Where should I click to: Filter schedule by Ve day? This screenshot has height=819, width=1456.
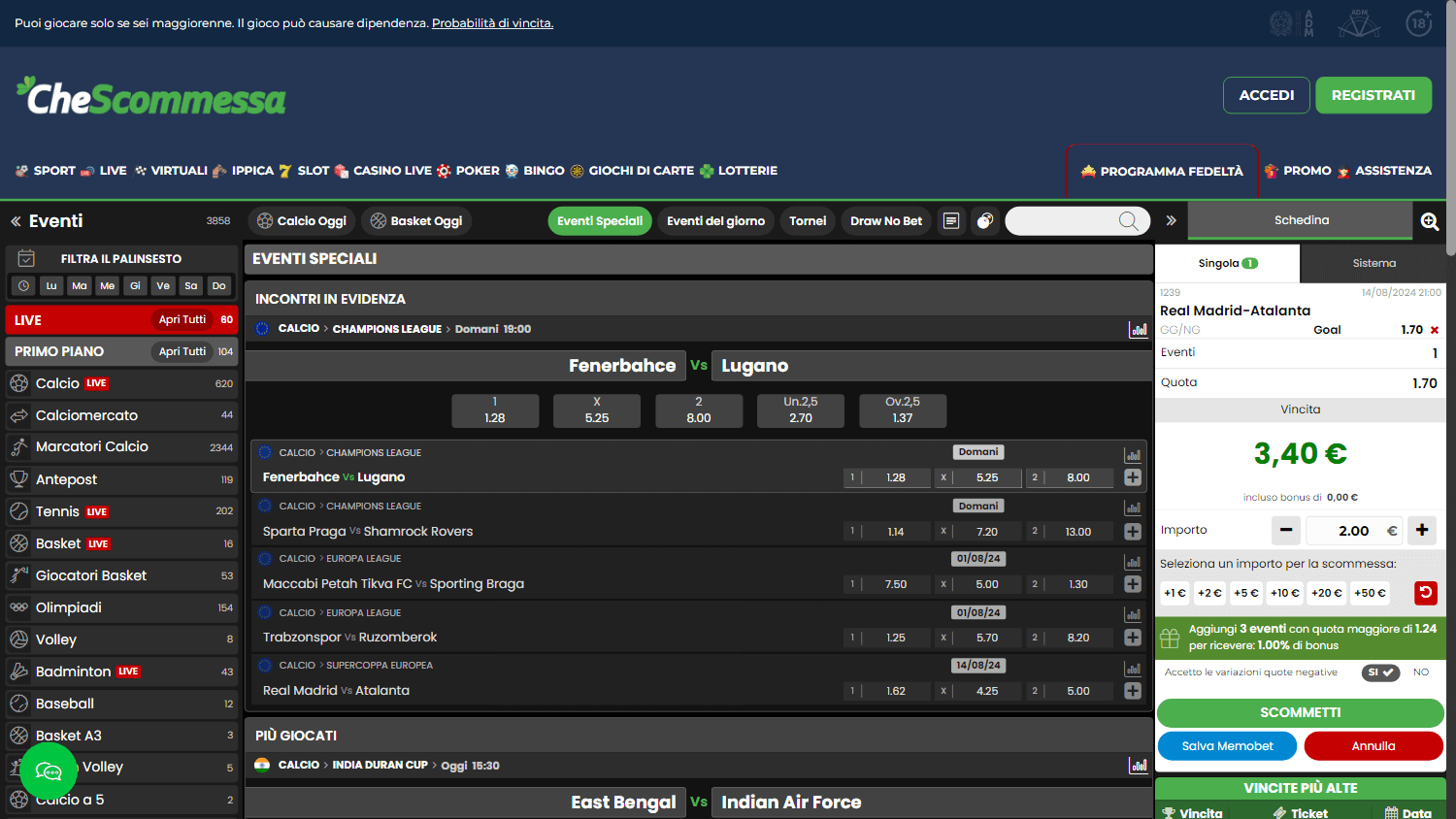click(163, 285)
